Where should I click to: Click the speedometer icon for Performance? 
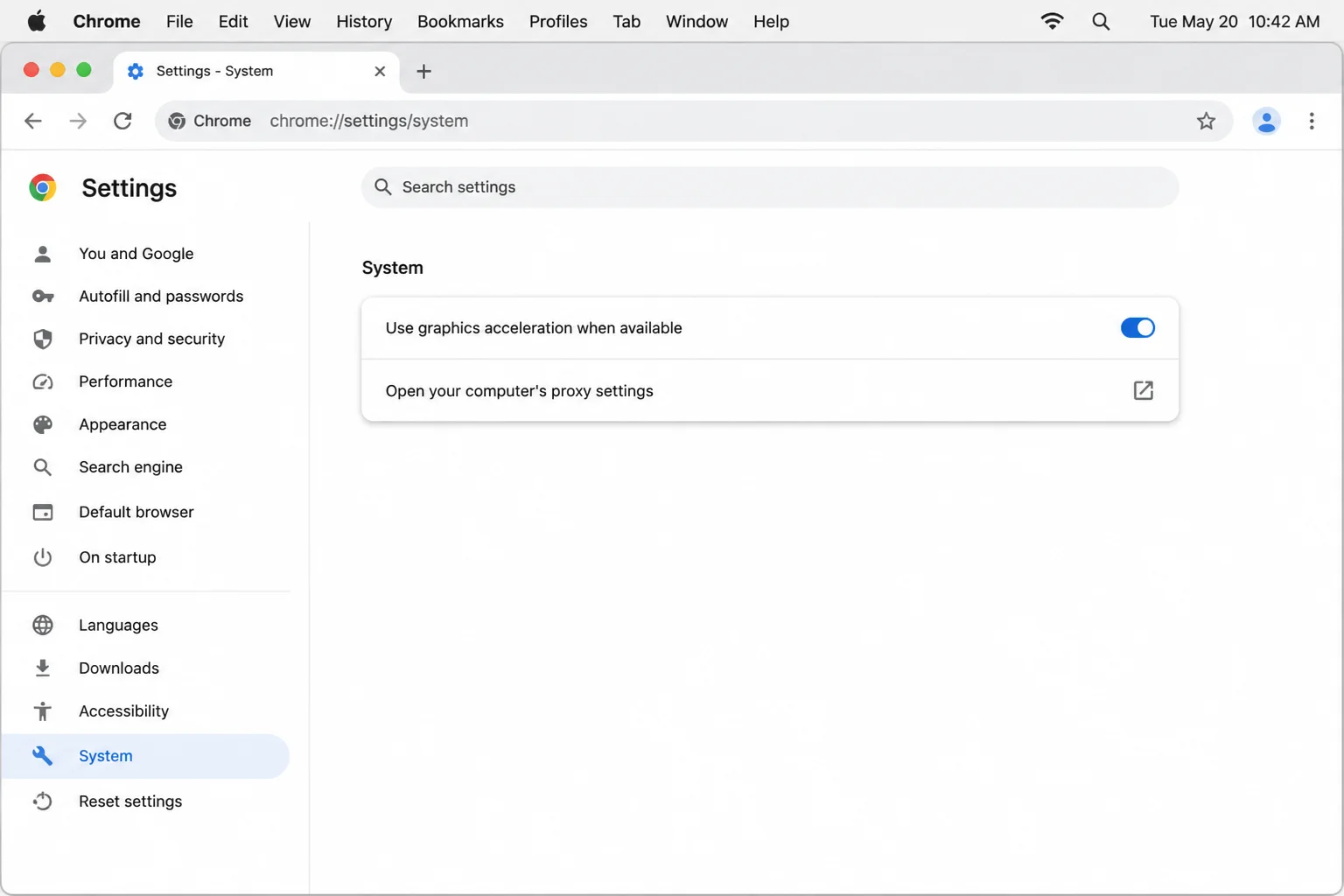(x=42, y=381)
